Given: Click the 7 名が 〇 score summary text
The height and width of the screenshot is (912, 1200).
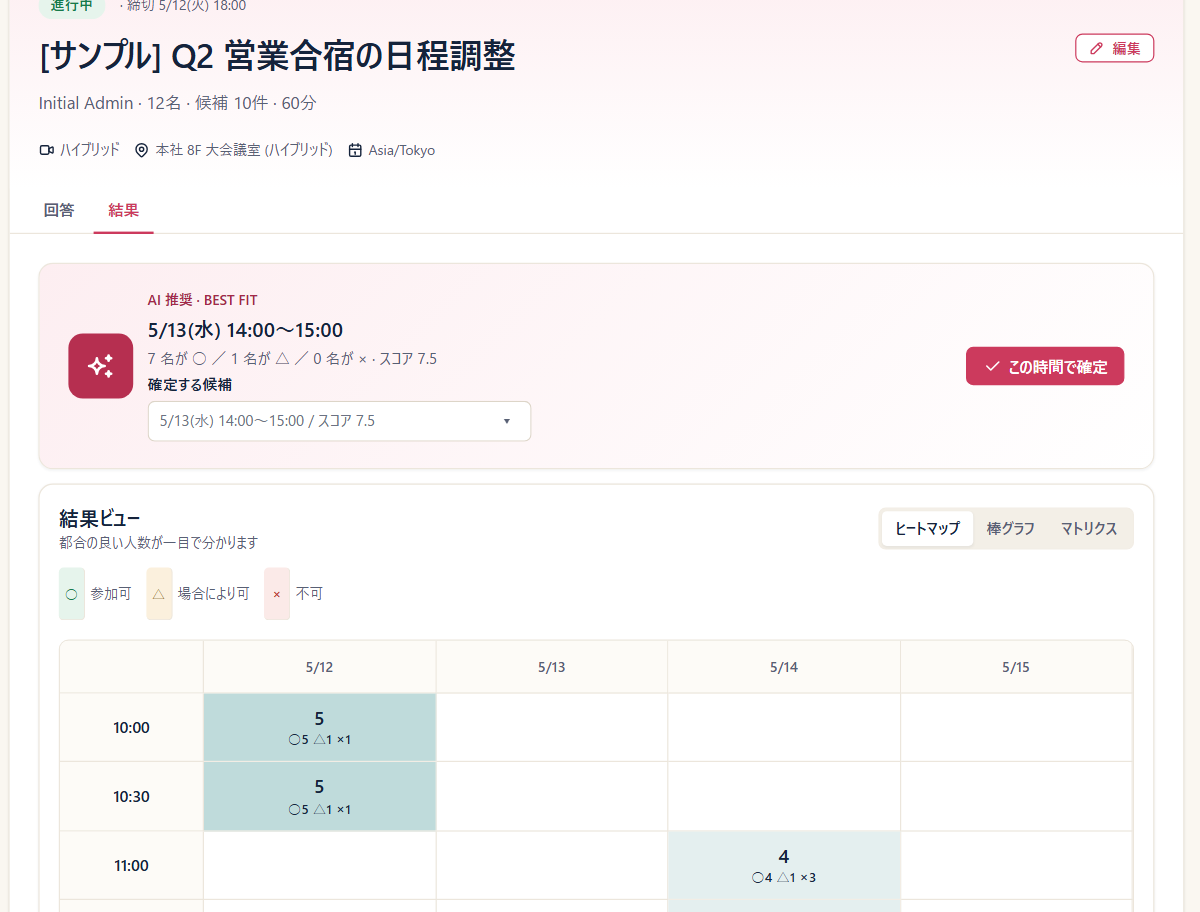Looking at the screenshot, I should coord(292,359).
